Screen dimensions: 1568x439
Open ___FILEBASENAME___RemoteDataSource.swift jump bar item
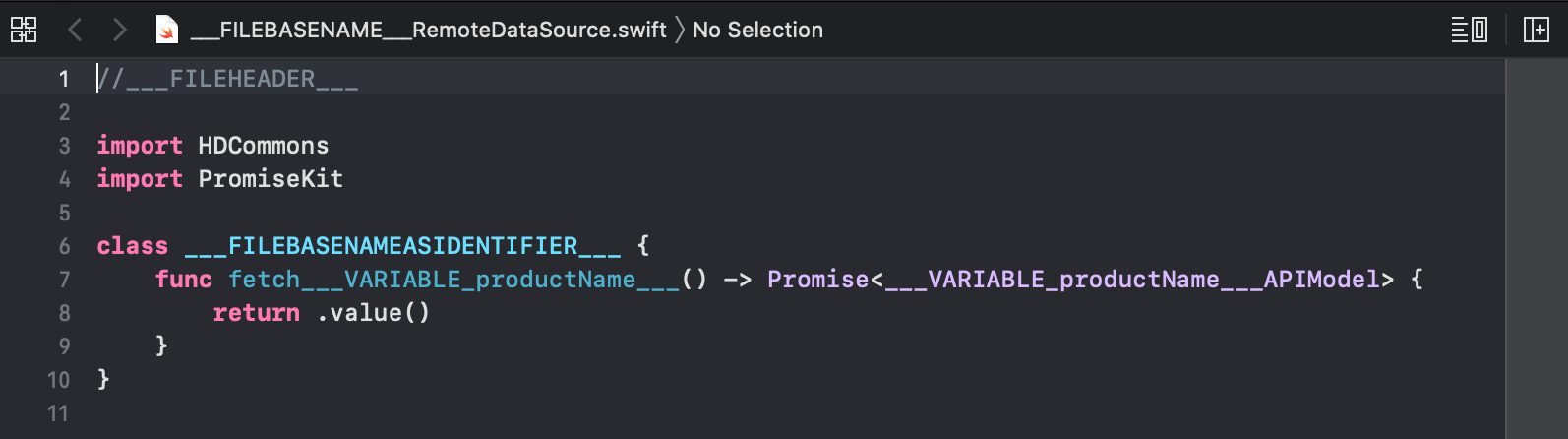[428, 30]
